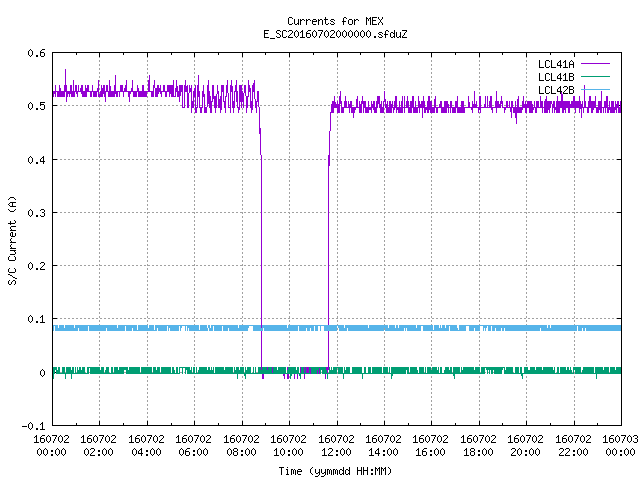Image resolution: width=640 pixels, height=480 pixels.
Task: Click the y-axis tick value 0.2
Action: [36, 266]
